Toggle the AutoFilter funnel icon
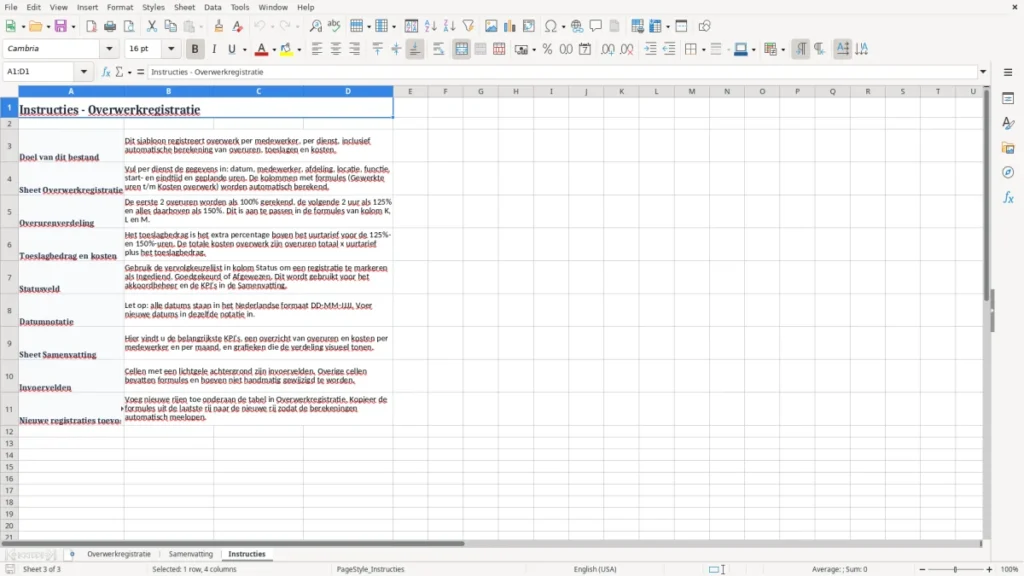 point(468,26)
